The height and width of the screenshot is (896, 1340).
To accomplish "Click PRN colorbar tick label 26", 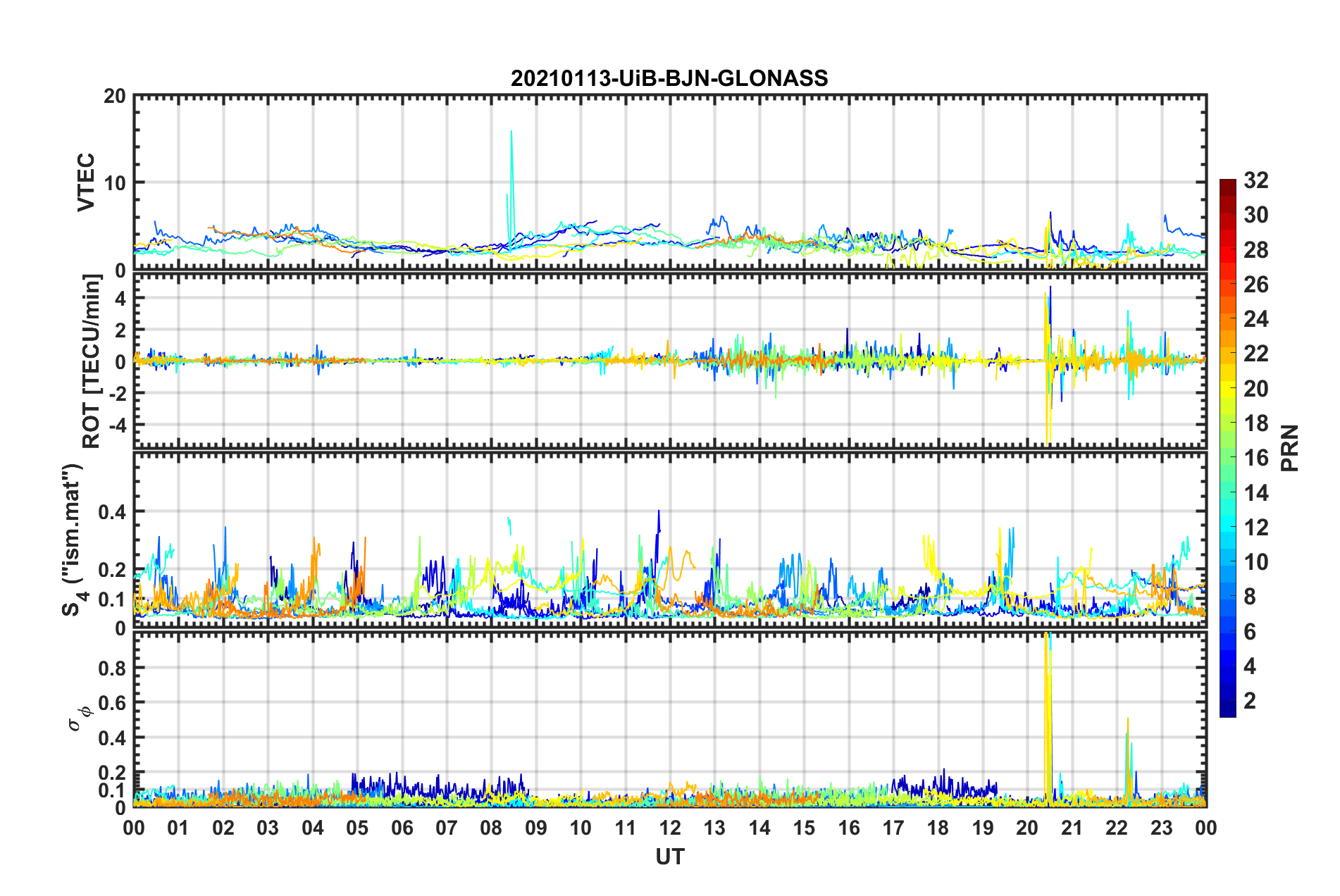I will point(1256,285).
